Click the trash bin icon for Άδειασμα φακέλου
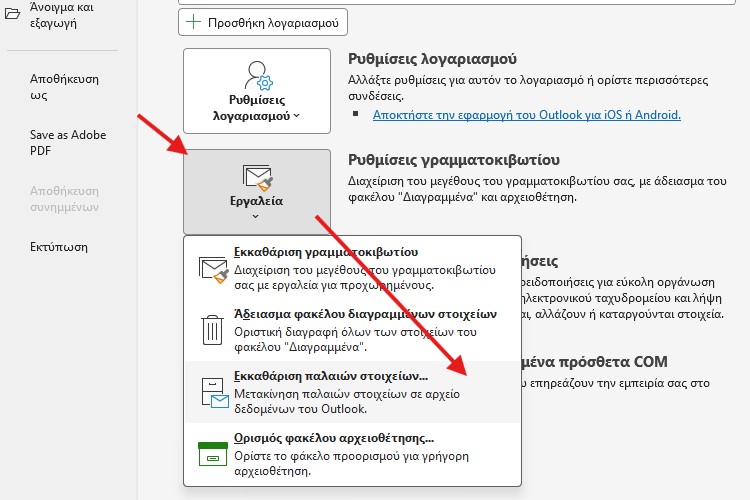The height and width of the screenshot is (500, 750). tap(214, 328)
